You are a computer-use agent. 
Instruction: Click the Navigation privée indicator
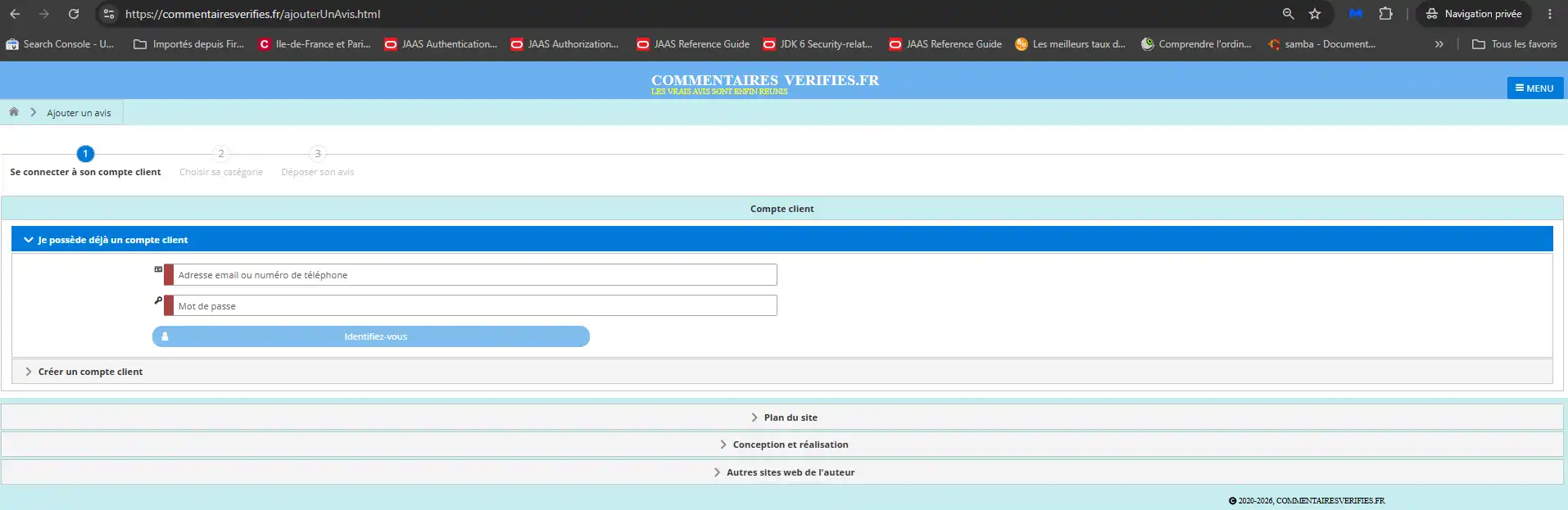coord(1473,14)
